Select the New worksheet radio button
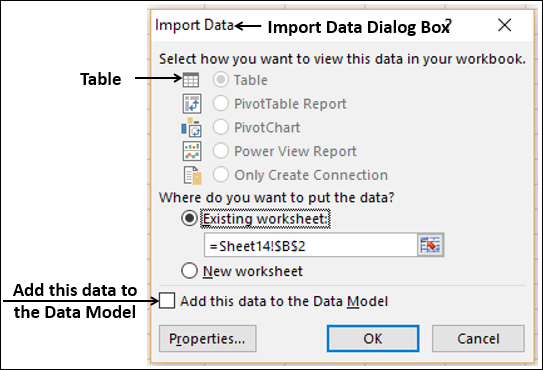The height and width of the screenshot is (370, 543). pos(189,271)
